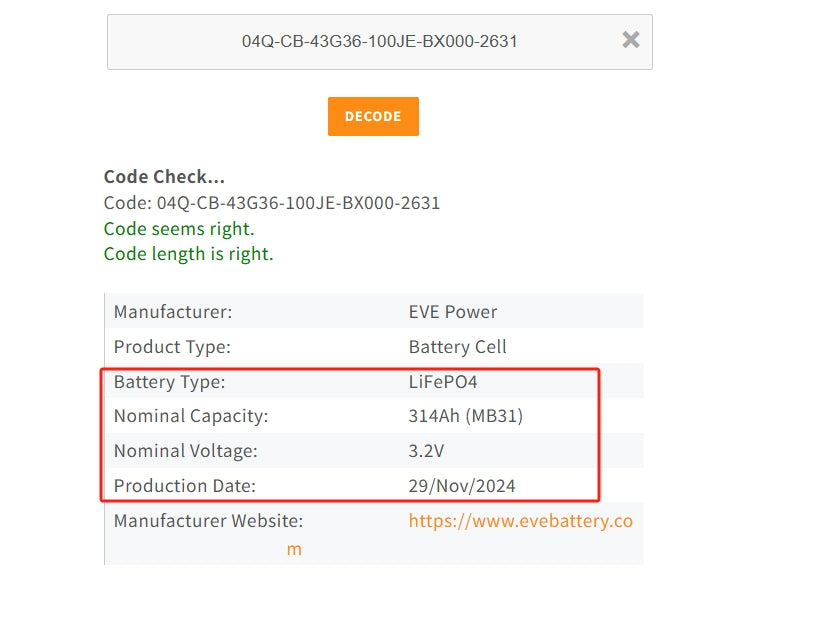Open the evebattery.co manufacturer website link
This screenshot has width=833, height=621.
(x=520, y=521)
